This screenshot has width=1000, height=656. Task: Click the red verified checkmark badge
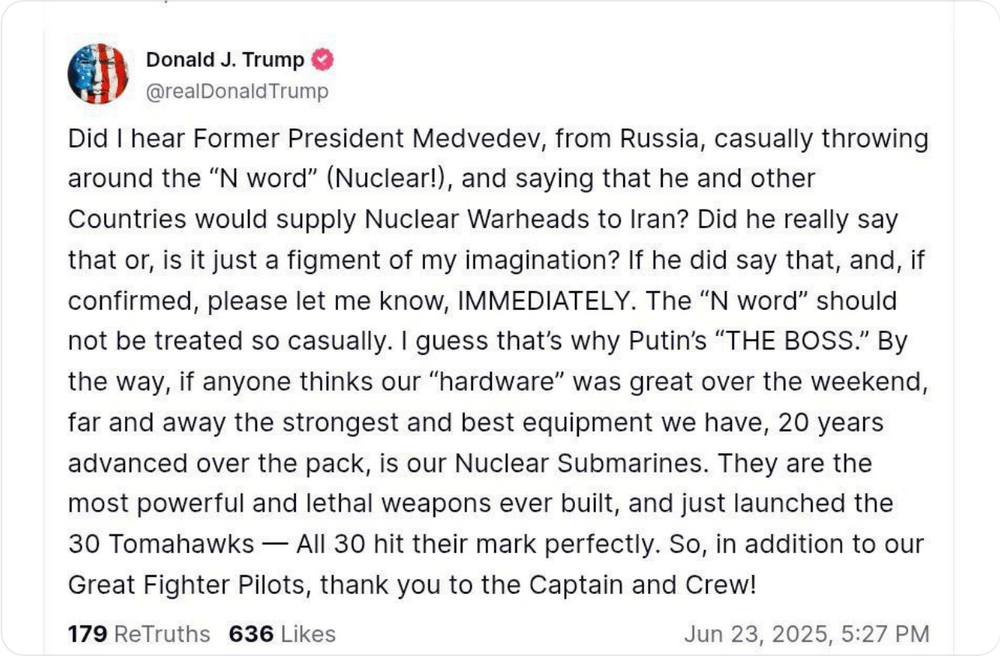coord(323,60)
